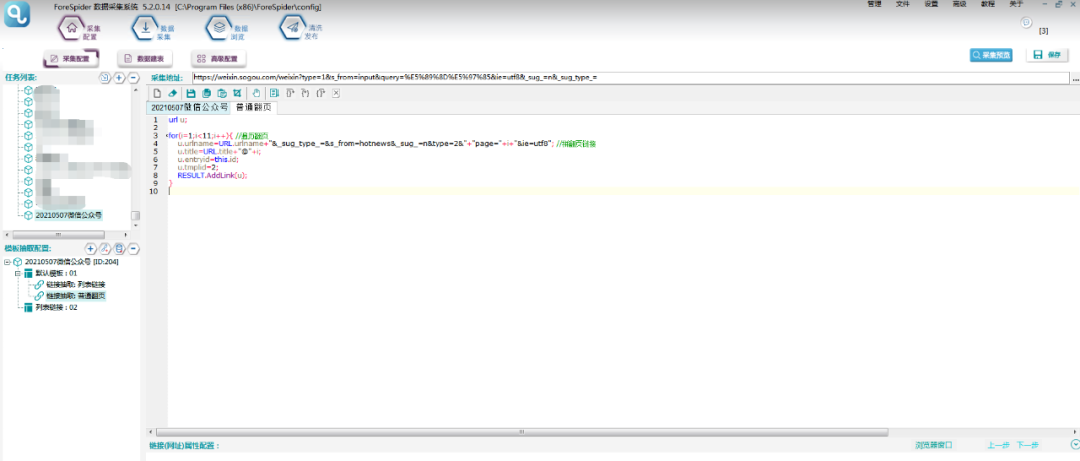The width and height of the screenshot is (1080, 461).
Task: Click the 采集预览 preview button
Action: (x=991, y=55)
